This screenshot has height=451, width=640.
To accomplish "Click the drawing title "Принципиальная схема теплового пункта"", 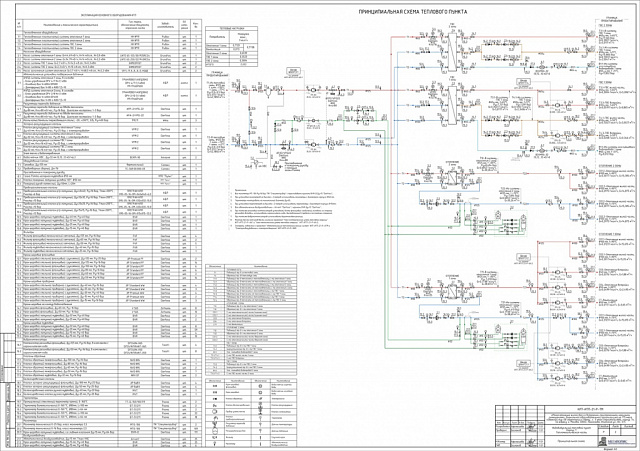I will click(413, 12).
